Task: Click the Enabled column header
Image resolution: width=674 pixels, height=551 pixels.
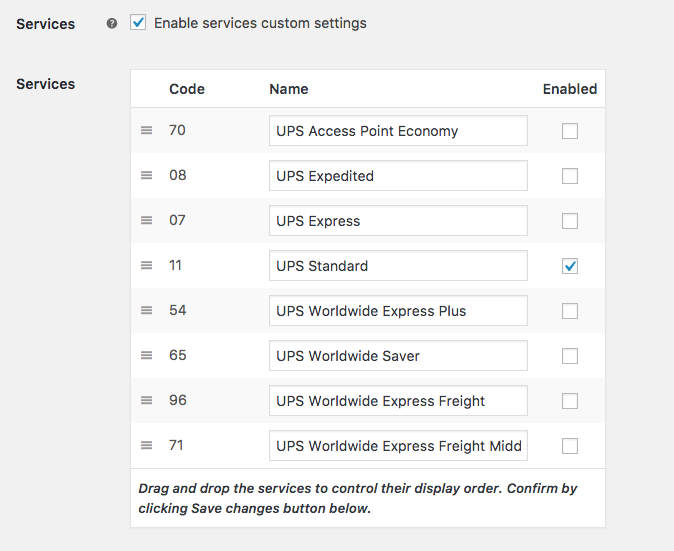Action: (570, 89)
